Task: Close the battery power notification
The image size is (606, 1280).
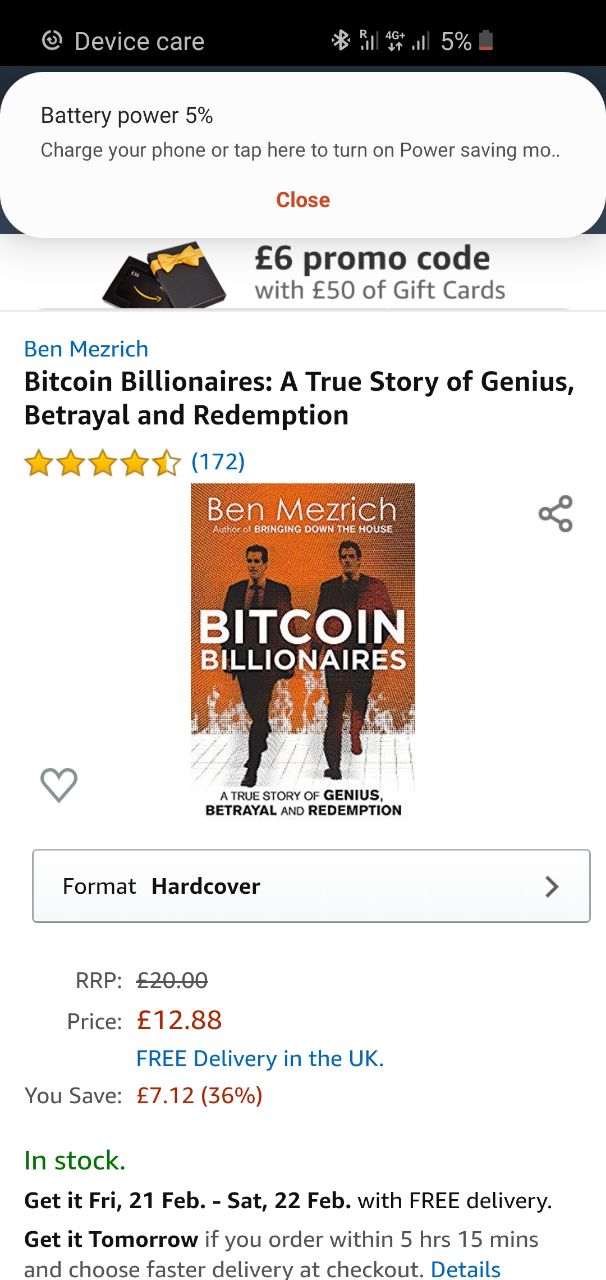Action: [303, 200]
